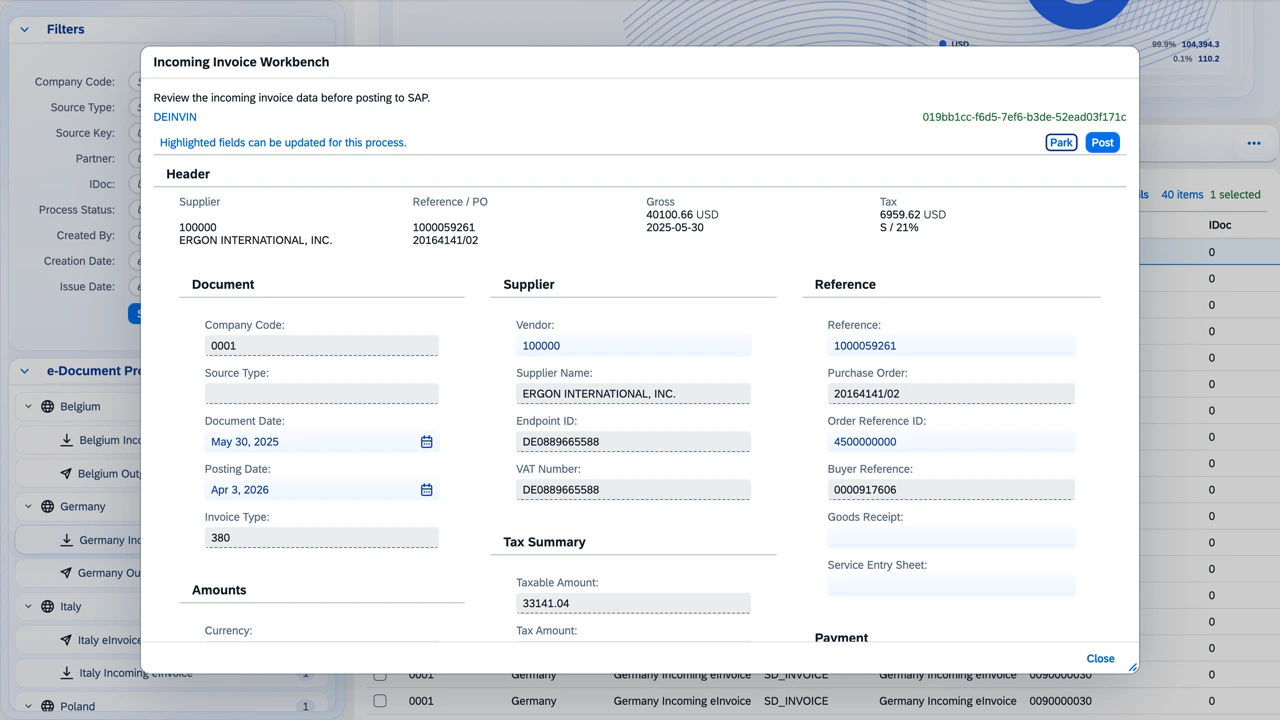Click the chart legend value 104,394.3
The image size is (1280, 720).
point(1200,45)
